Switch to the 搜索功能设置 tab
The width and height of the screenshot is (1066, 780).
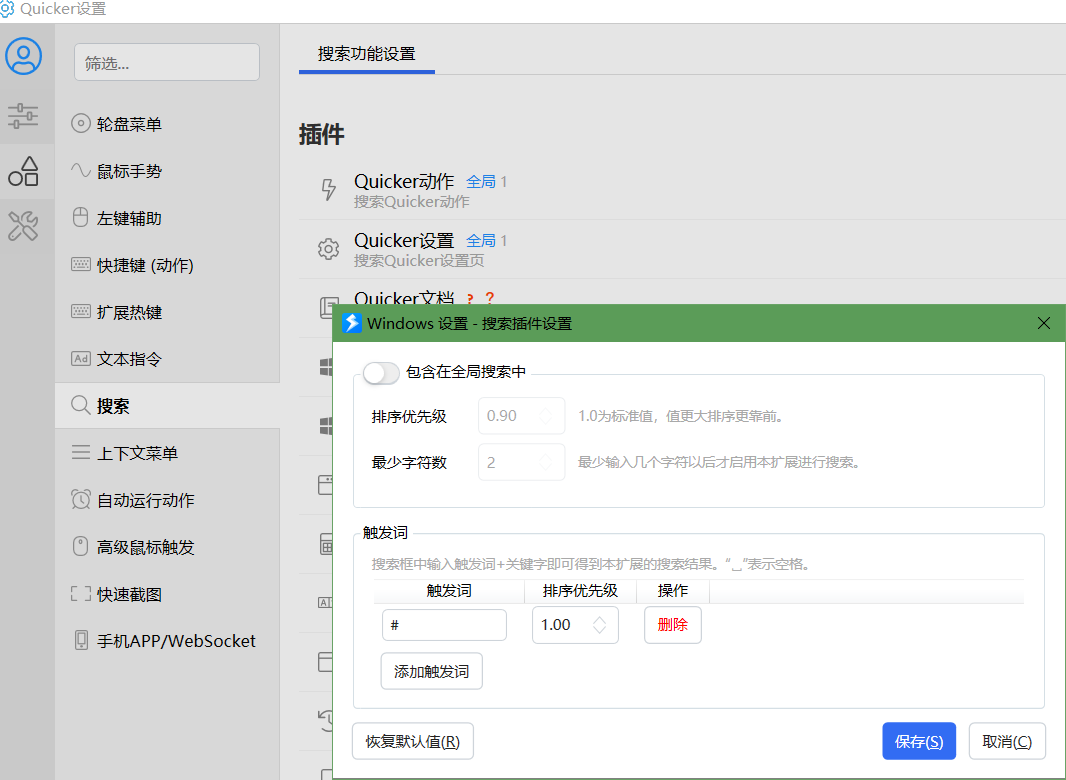click(x=366, y=52)
